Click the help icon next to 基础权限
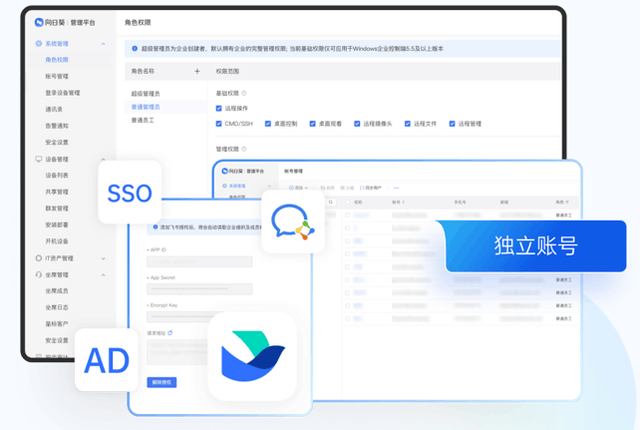 [x=244, y=93]
